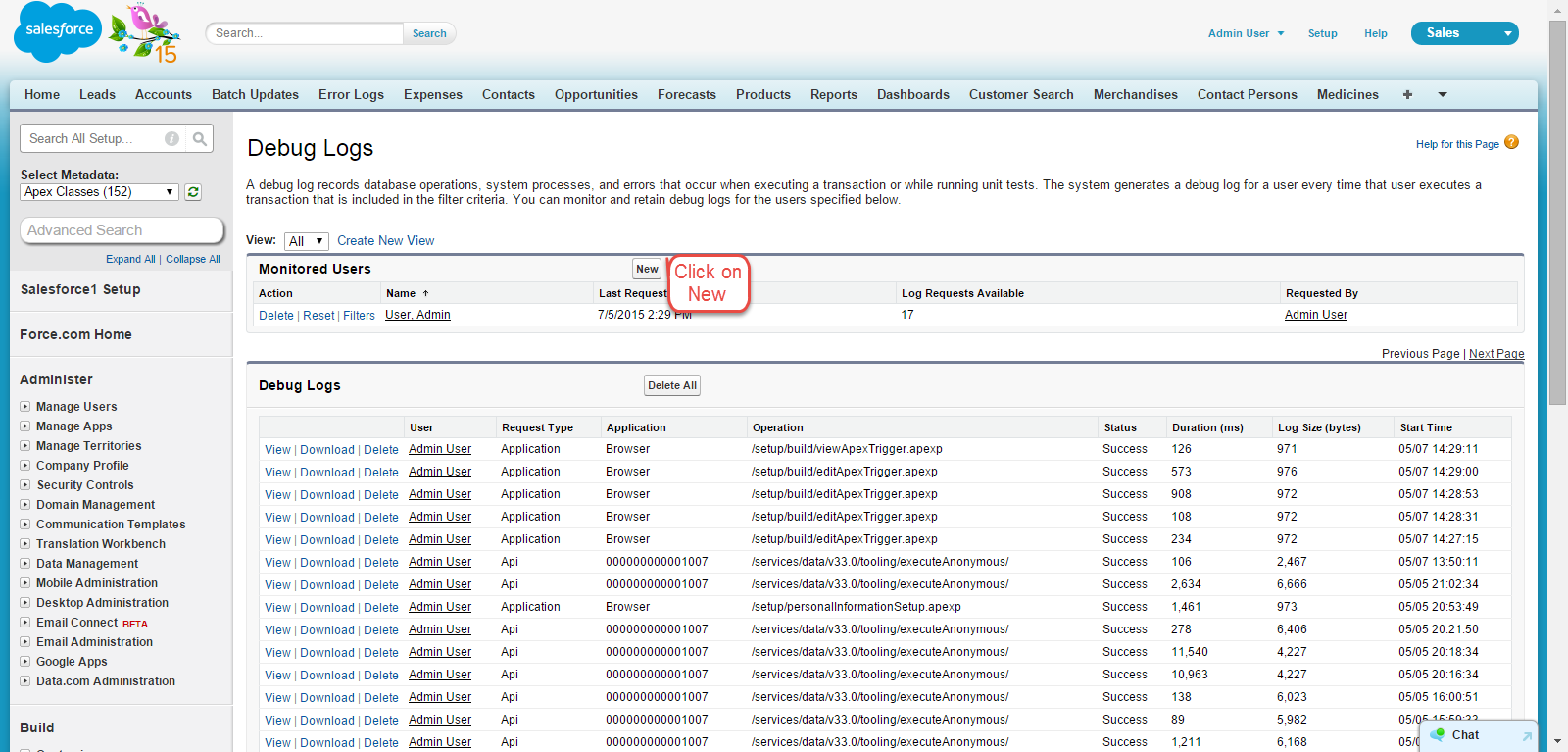Screen dimensions: 1568x752
Task: Add a tab with the plus icon
Action: click(1407, 95)
